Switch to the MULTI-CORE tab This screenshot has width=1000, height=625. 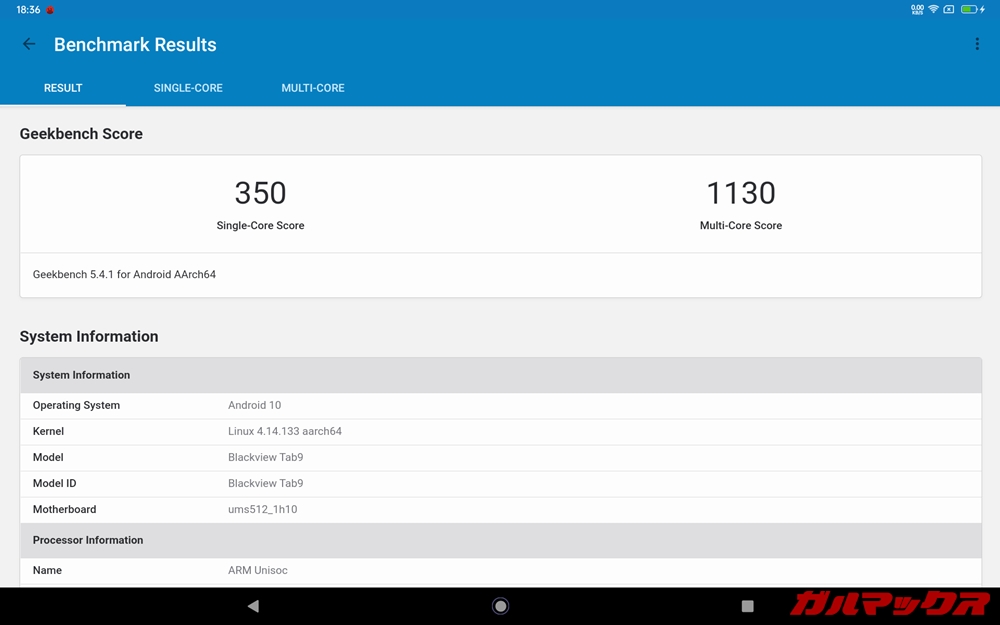[313, 88]
